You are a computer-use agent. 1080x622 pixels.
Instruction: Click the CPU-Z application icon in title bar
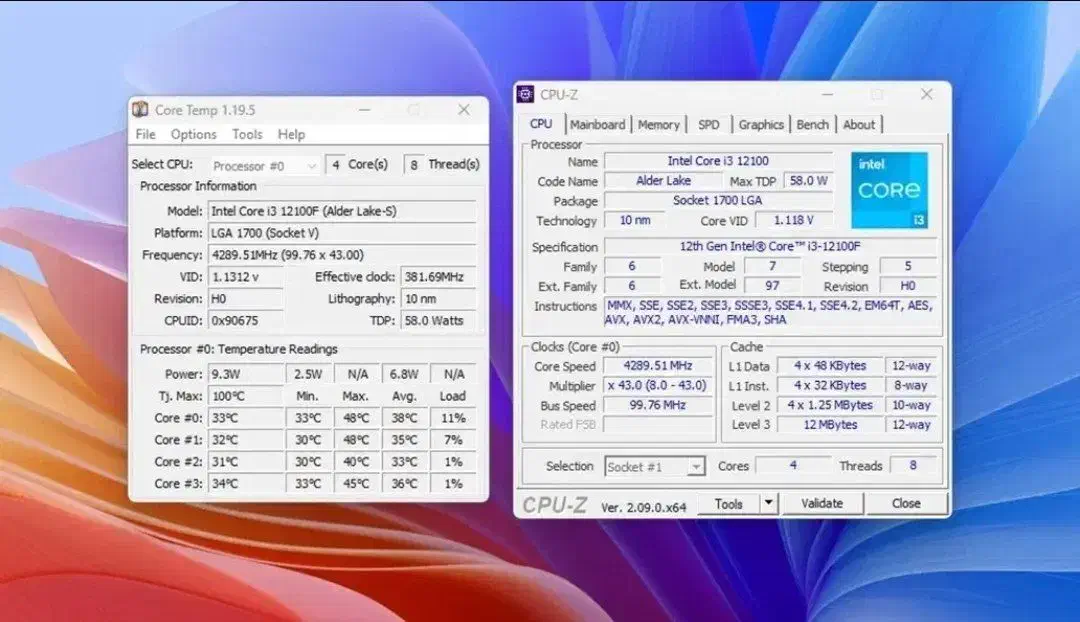tap(523, 94)
